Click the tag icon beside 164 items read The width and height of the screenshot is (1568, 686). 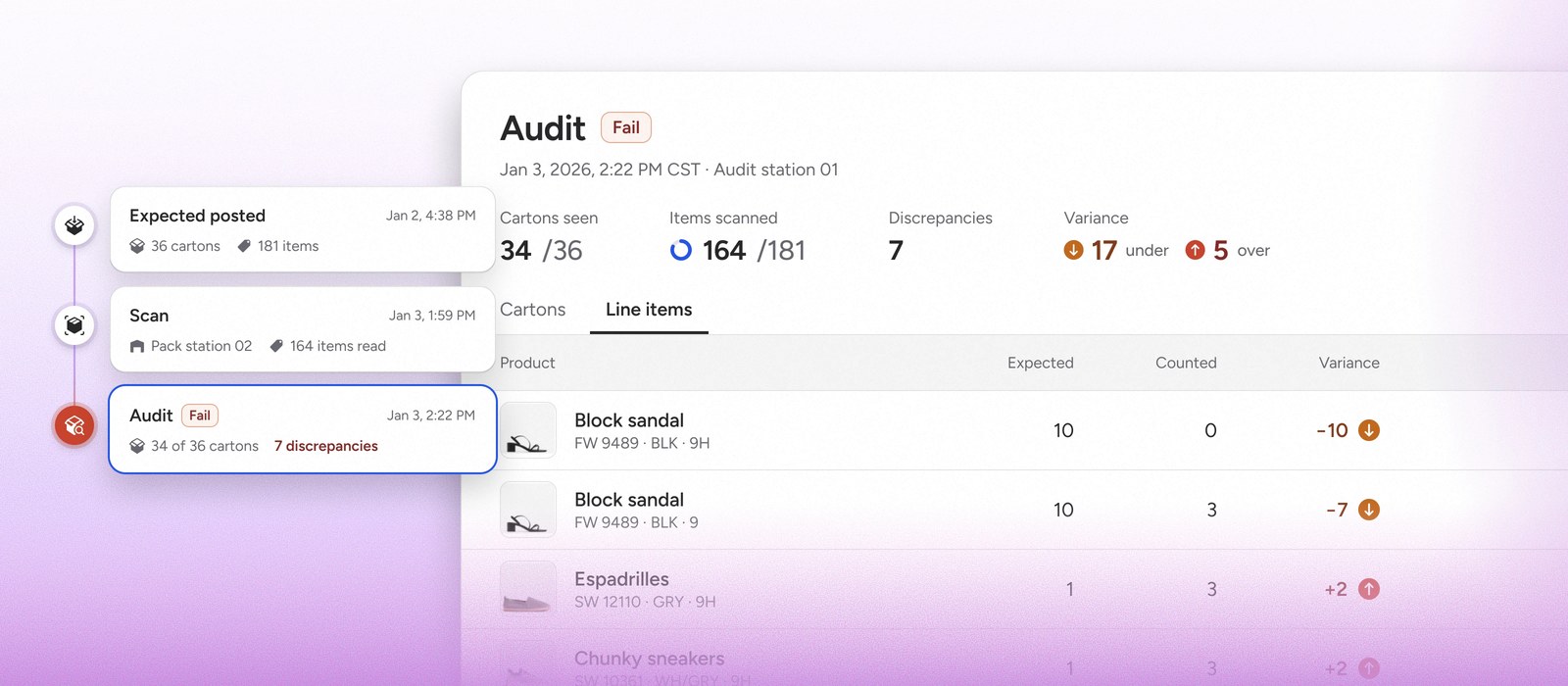(x=276, y=346)
